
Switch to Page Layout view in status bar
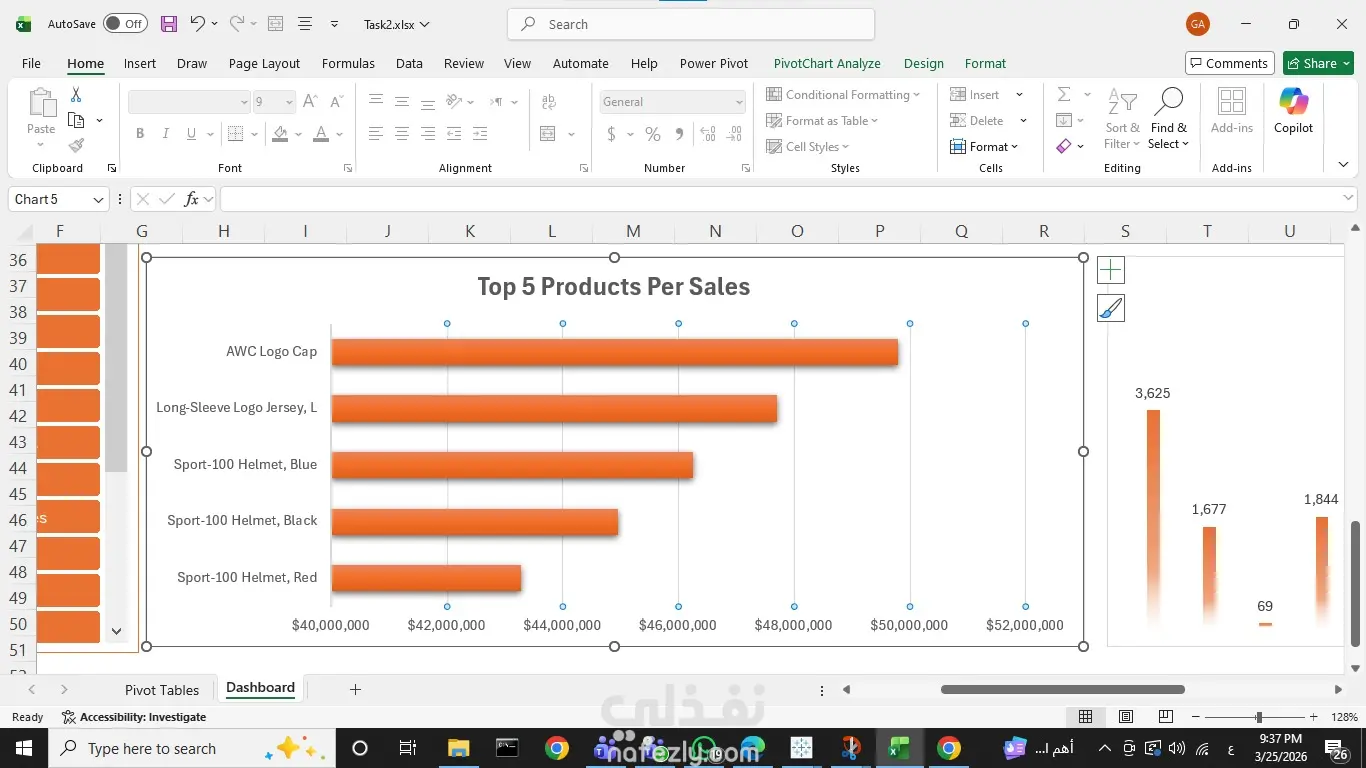1126,717
